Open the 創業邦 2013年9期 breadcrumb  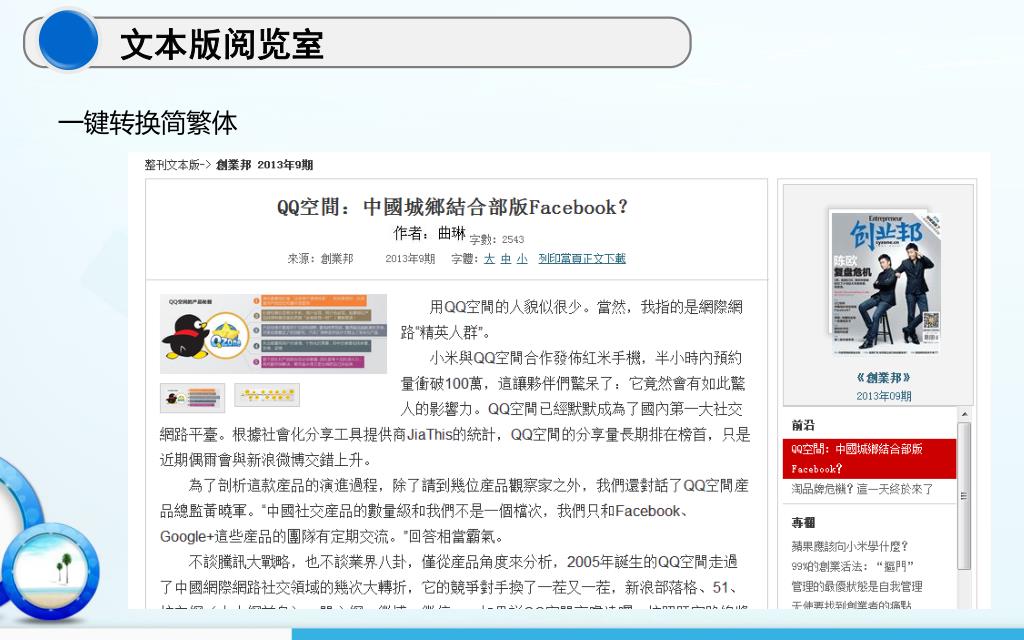[x=264, y=165]
